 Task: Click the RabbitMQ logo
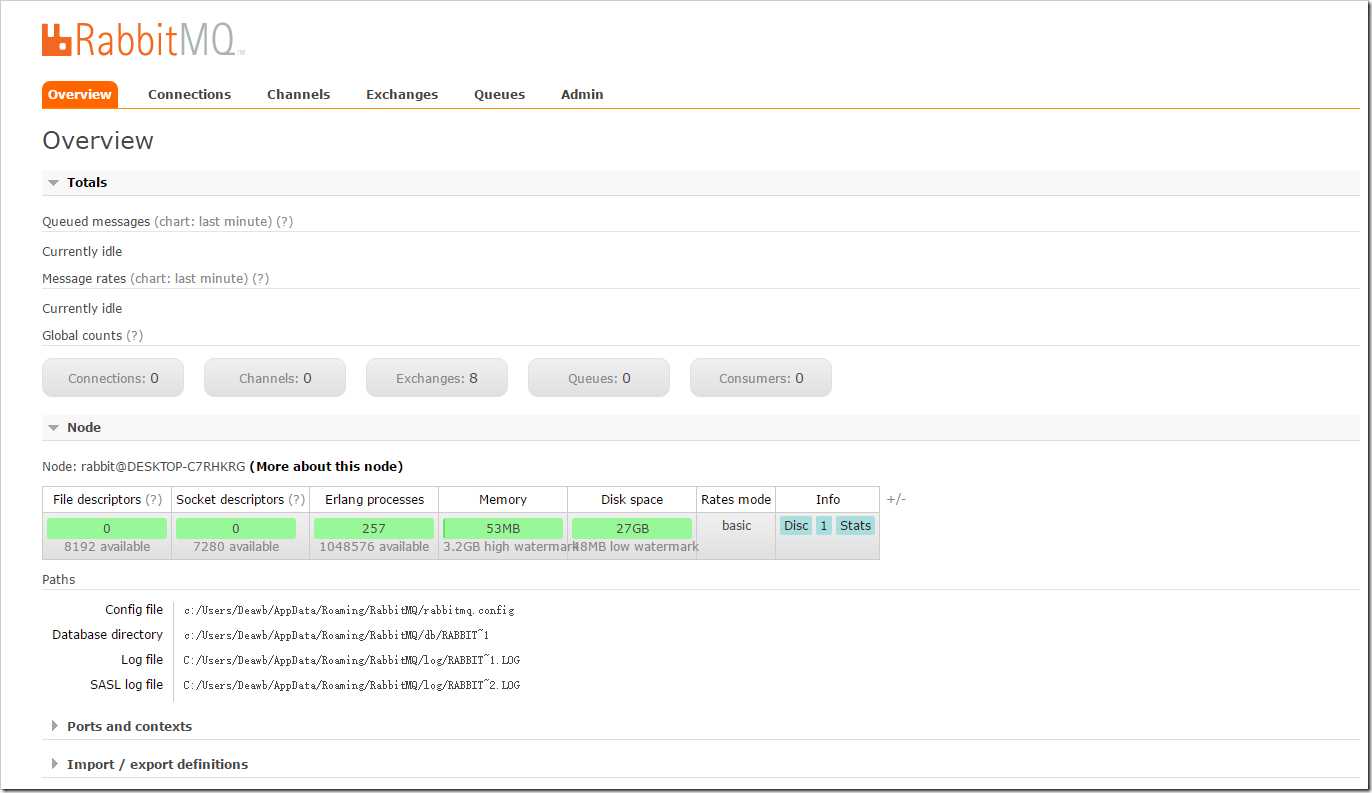pos(143,39)
